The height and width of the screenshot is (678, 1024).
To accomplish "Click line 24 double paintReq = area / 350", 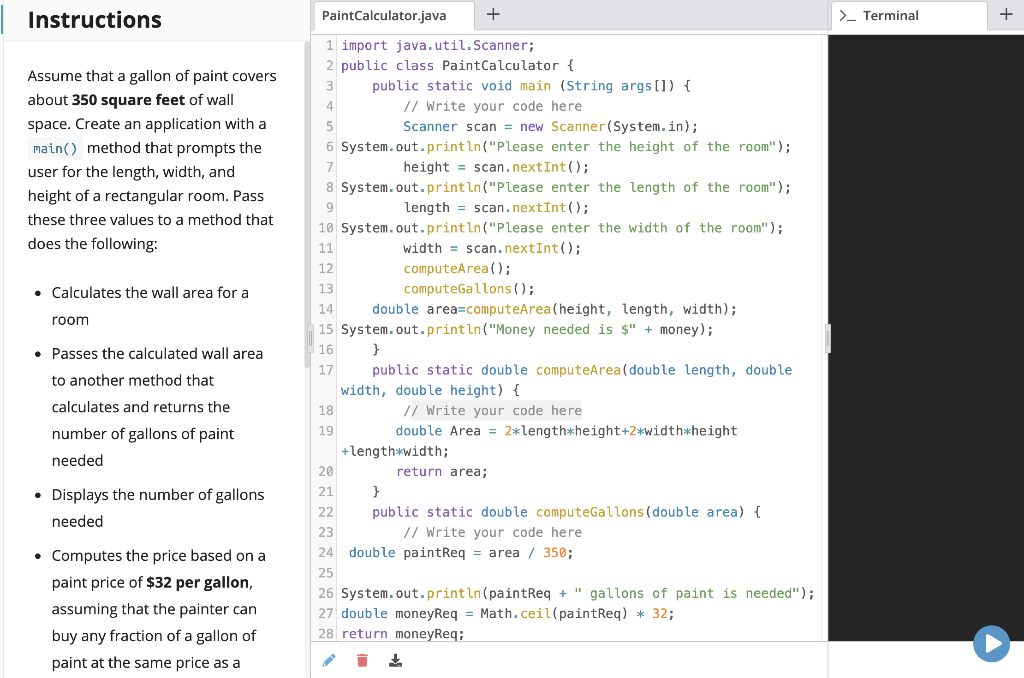I will [x=460, y=552].
